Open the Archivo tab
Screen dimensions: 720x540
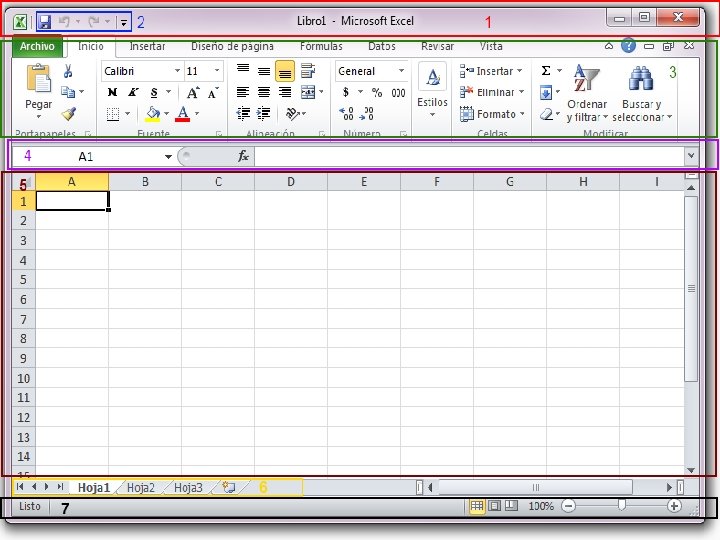(x=37, y=46)
